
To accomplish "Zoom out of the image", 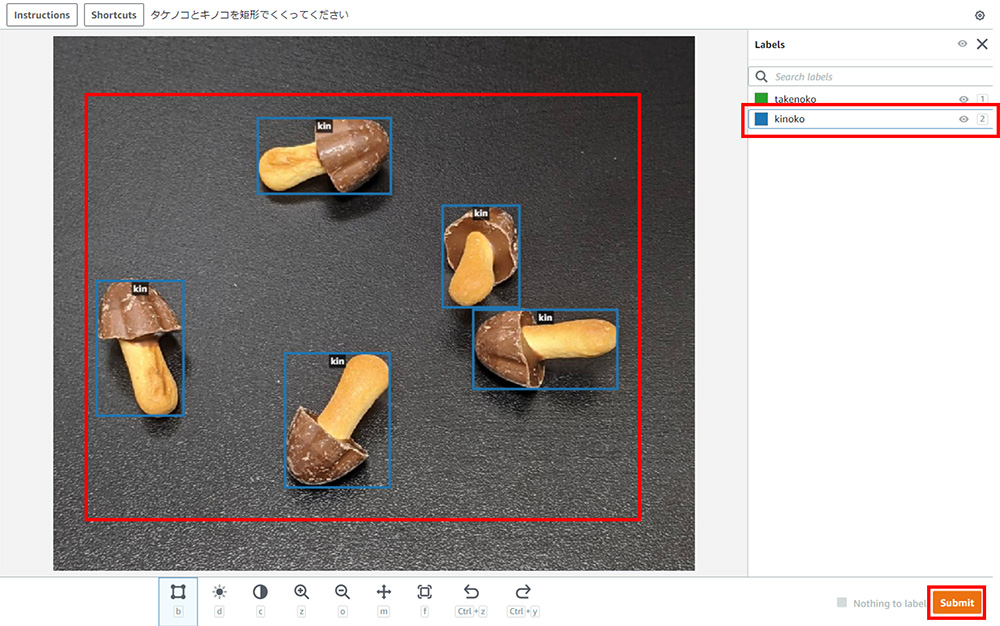I will pos(342,592).
